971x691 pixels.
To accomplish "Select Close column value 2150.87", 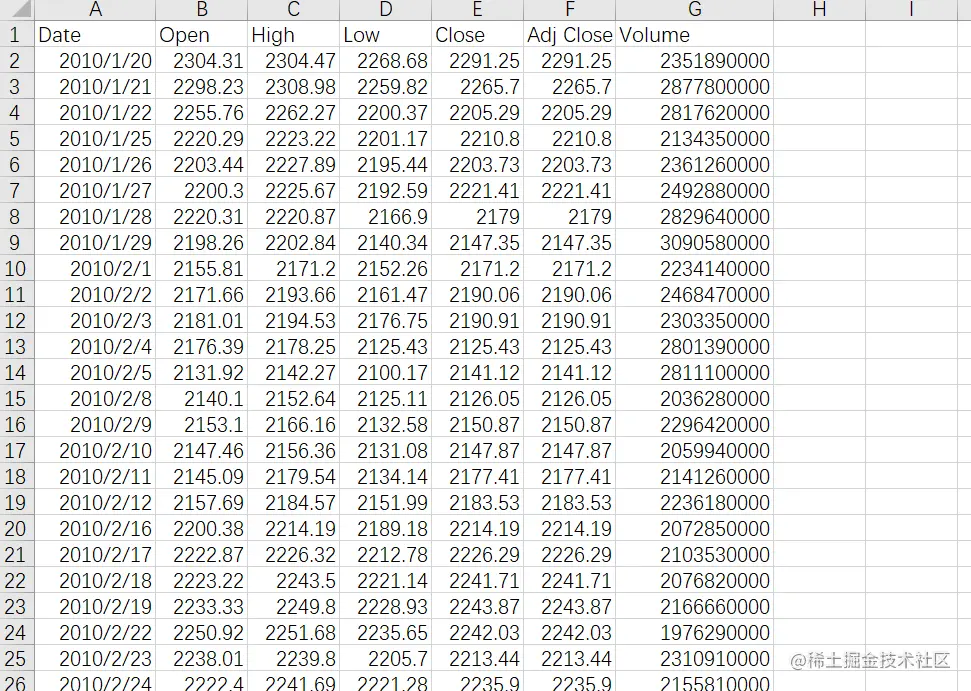I will (x=477, y=425).
